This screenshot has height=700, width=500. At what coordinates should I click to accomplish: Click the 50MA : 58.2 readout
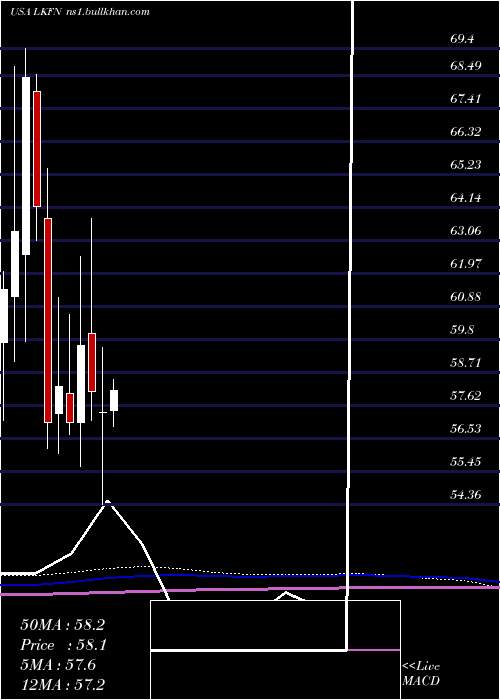62,625
